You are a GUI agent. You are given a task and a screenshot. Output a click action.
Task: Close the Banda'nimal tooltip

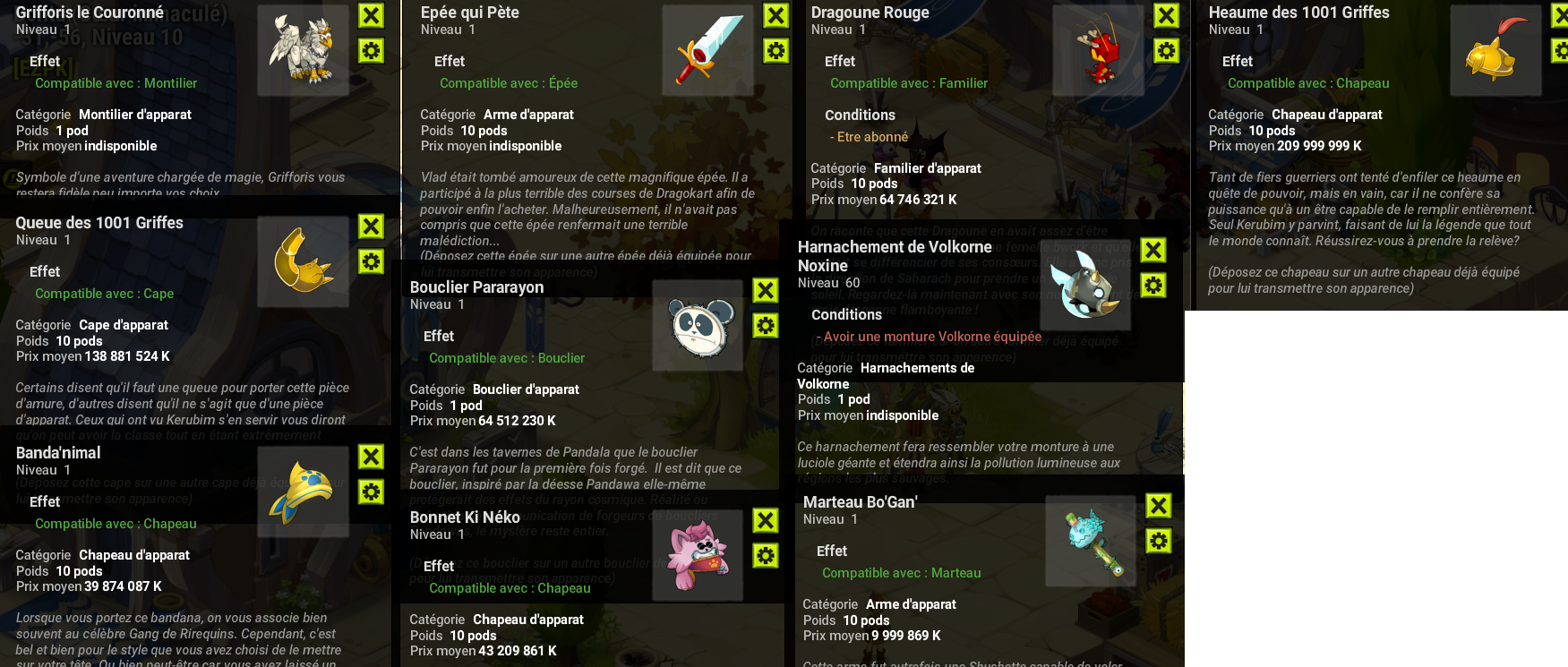(x=371, y=457)
